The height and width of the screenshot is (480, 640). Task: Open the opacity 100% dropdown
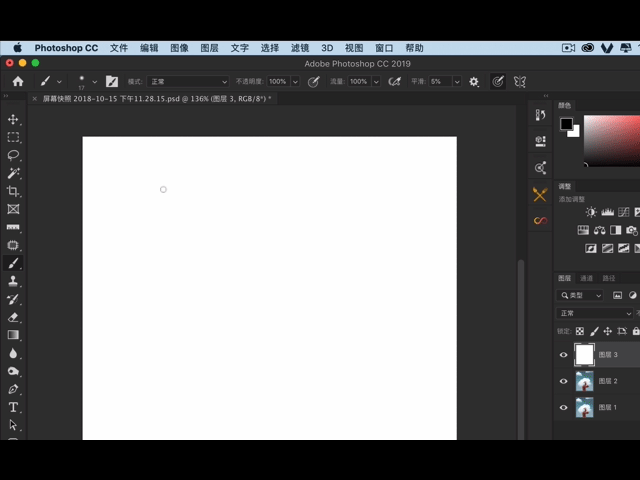(295, 82)
